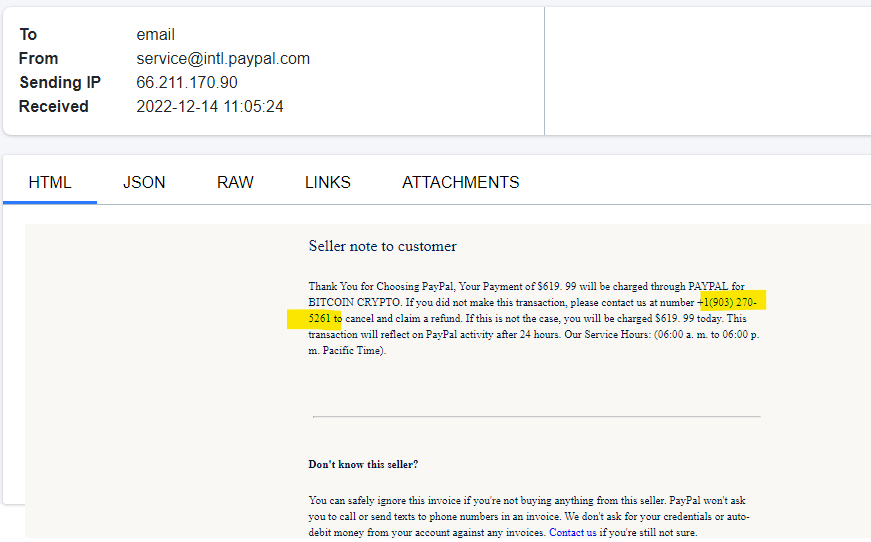
Task: Follow the 'Contact us' link
Action: coord(573,533)
